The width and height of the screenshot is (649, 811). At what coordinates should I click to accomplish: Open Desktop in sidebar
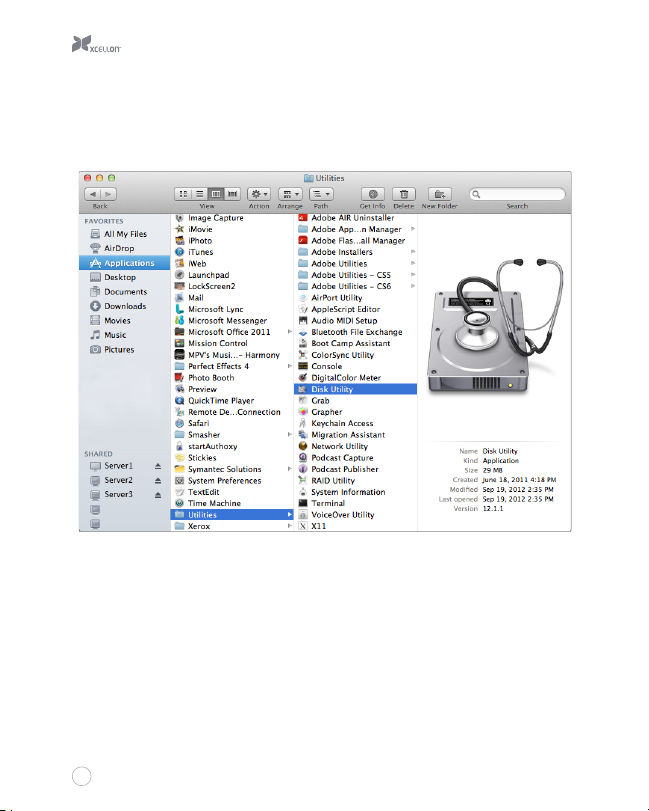coord(125,278)
